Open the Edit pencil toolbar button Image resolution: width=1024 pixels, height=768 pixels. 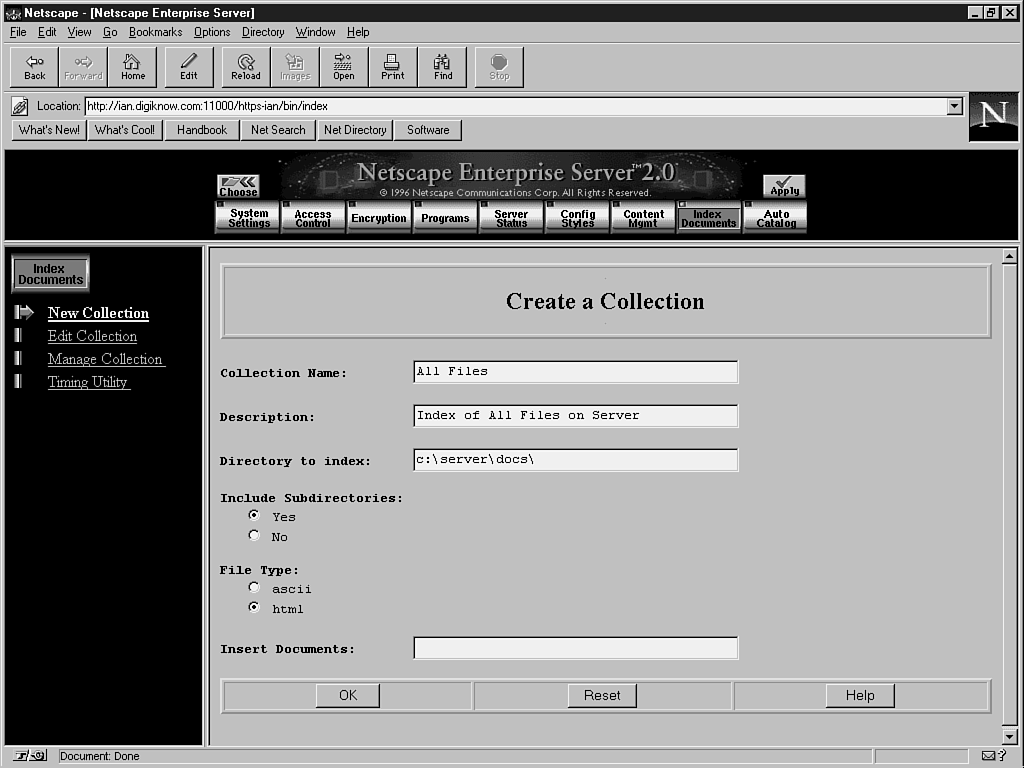pyautogui.click(x=189, y=67)
